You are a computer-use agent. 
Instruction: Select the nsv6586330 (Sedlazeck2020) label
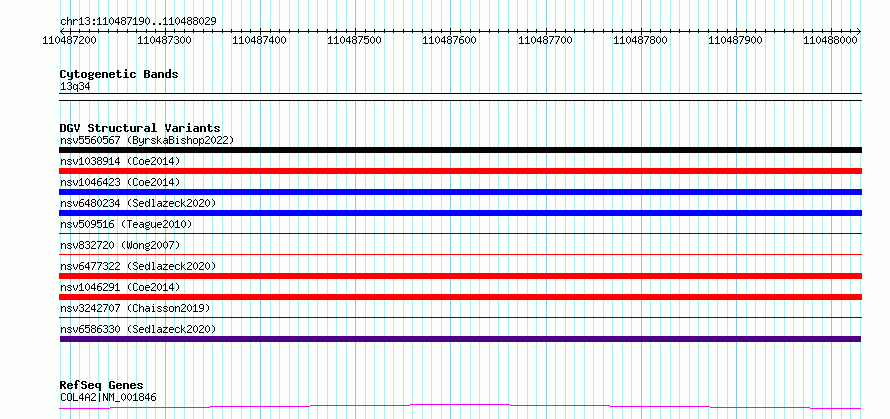(138, 329)
